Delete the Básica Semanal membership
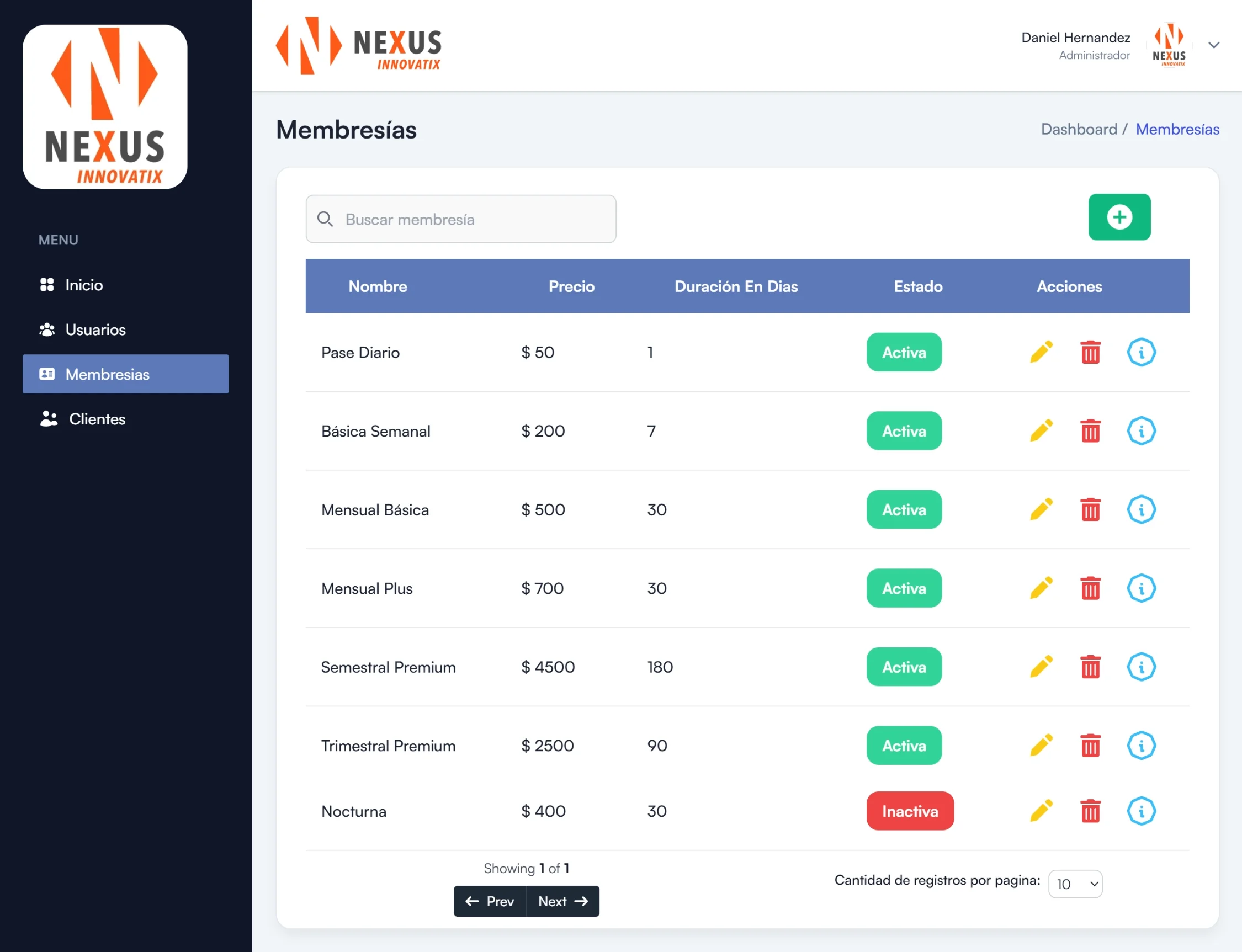Screen dimensions: 1242x952 click(x=1090, y=430)
